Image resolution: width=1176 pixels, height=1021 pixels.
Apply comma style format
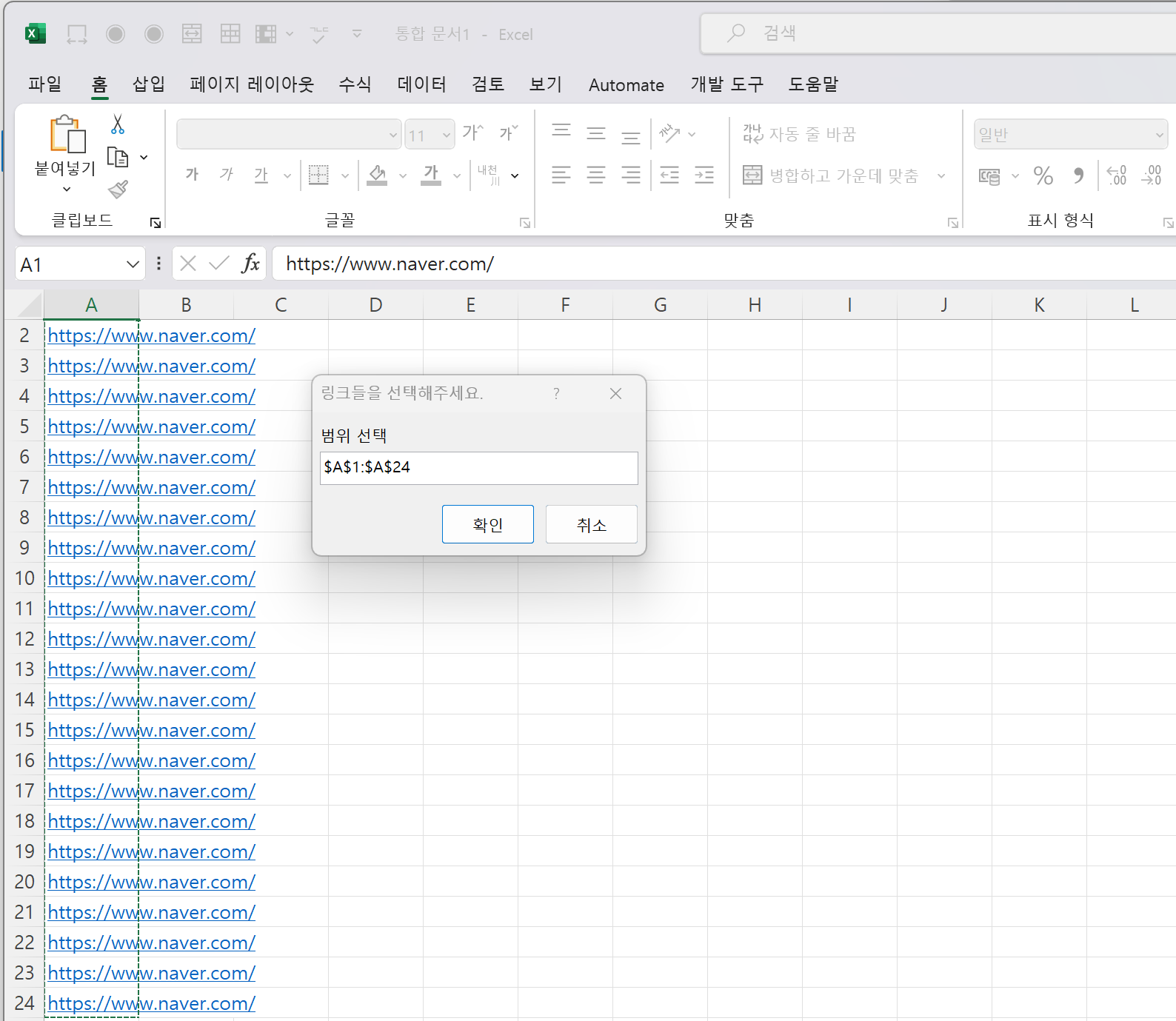pos(1079,175)
